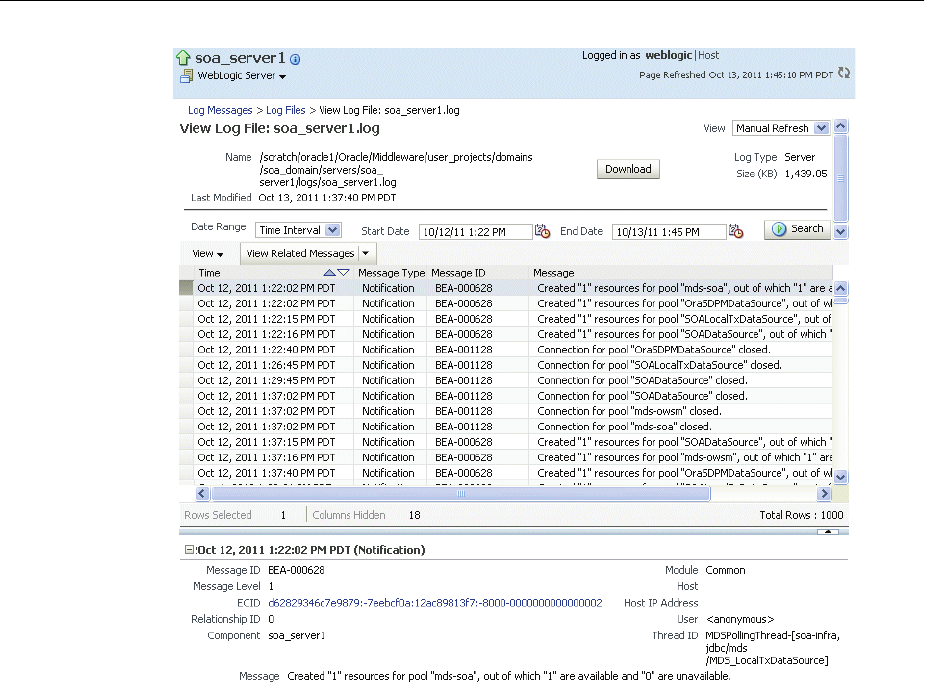925x683 pixels.
Task: Select the row timed 1:29:45 PM
Action: (506, 380)
